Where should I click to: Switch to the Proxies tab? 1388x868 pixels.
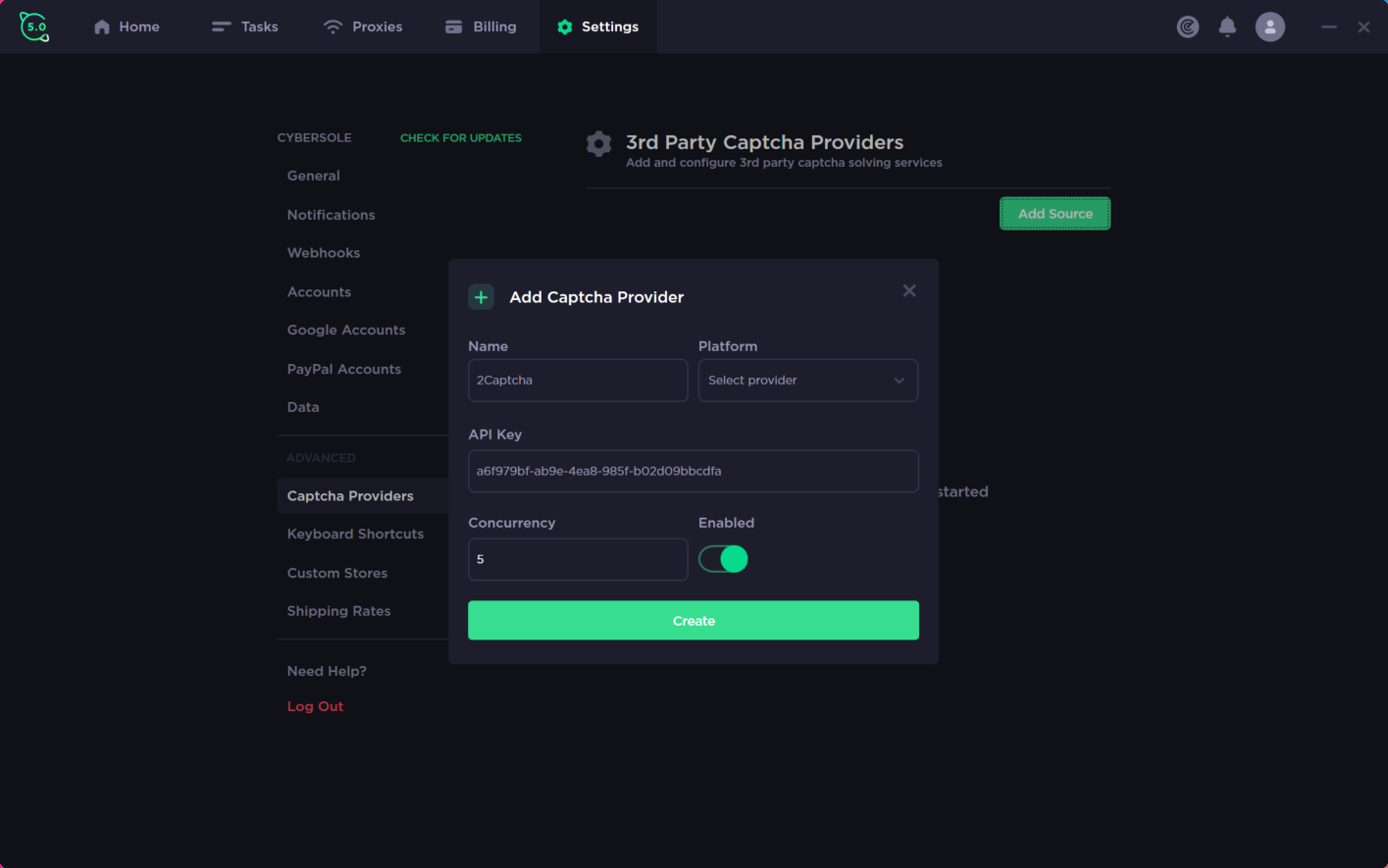pos(363,26)
